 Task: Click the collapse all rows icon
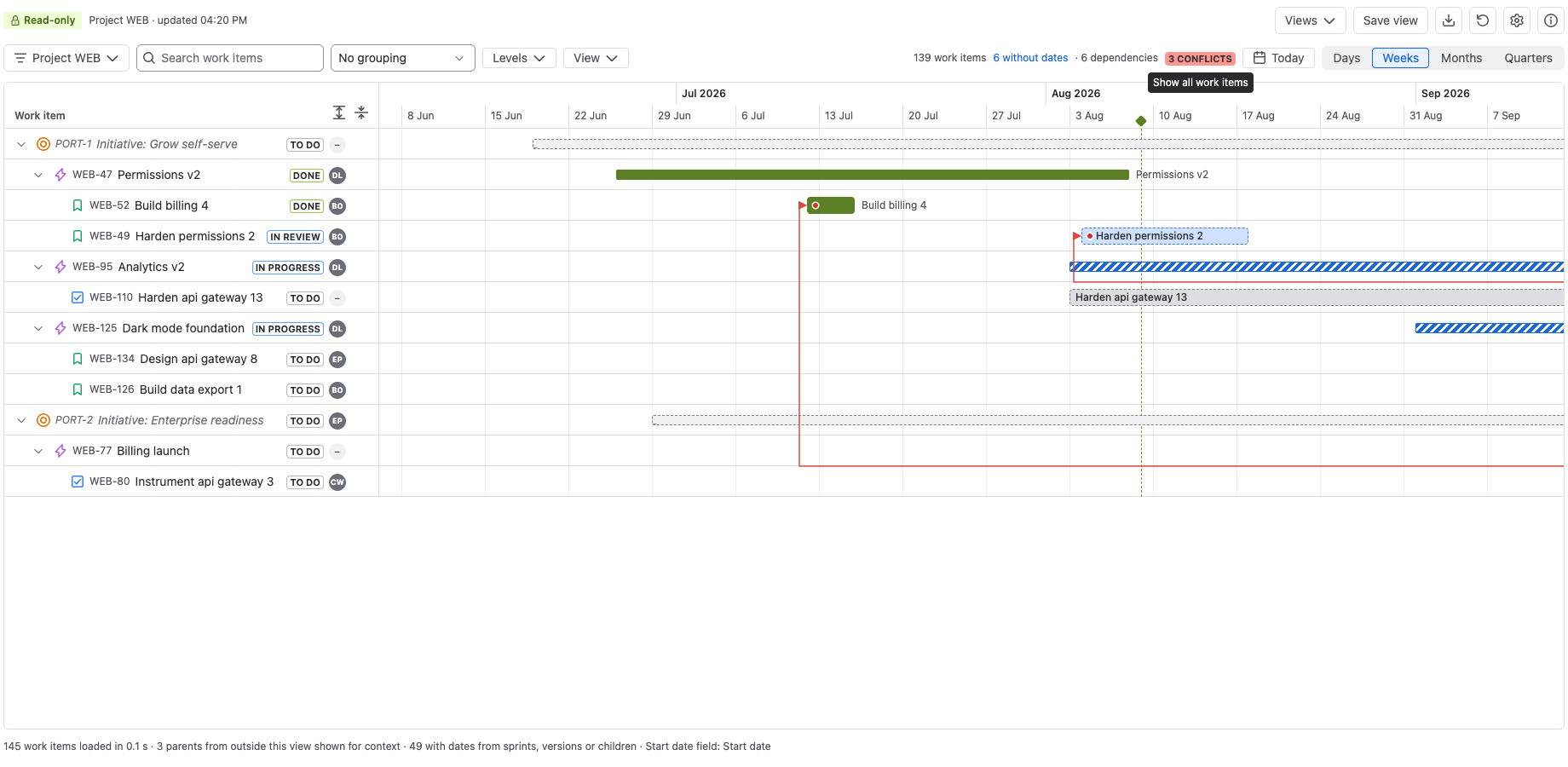click(x=361, y=112)
